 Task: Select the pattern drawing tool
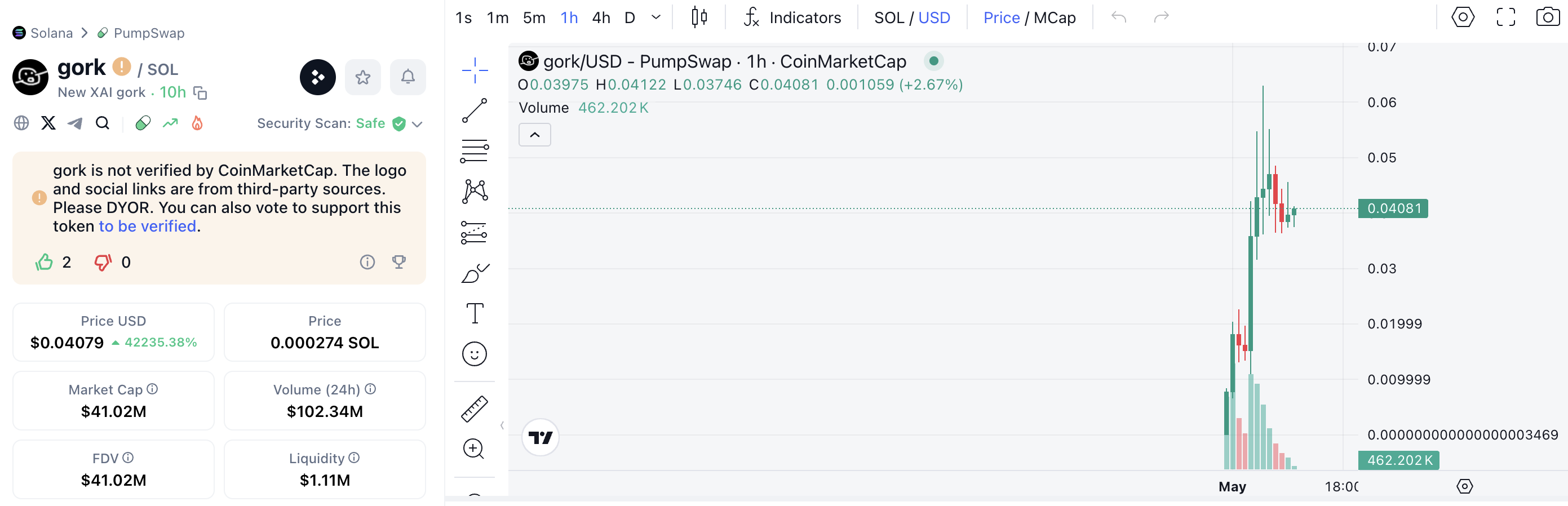(x=475, y=192)
